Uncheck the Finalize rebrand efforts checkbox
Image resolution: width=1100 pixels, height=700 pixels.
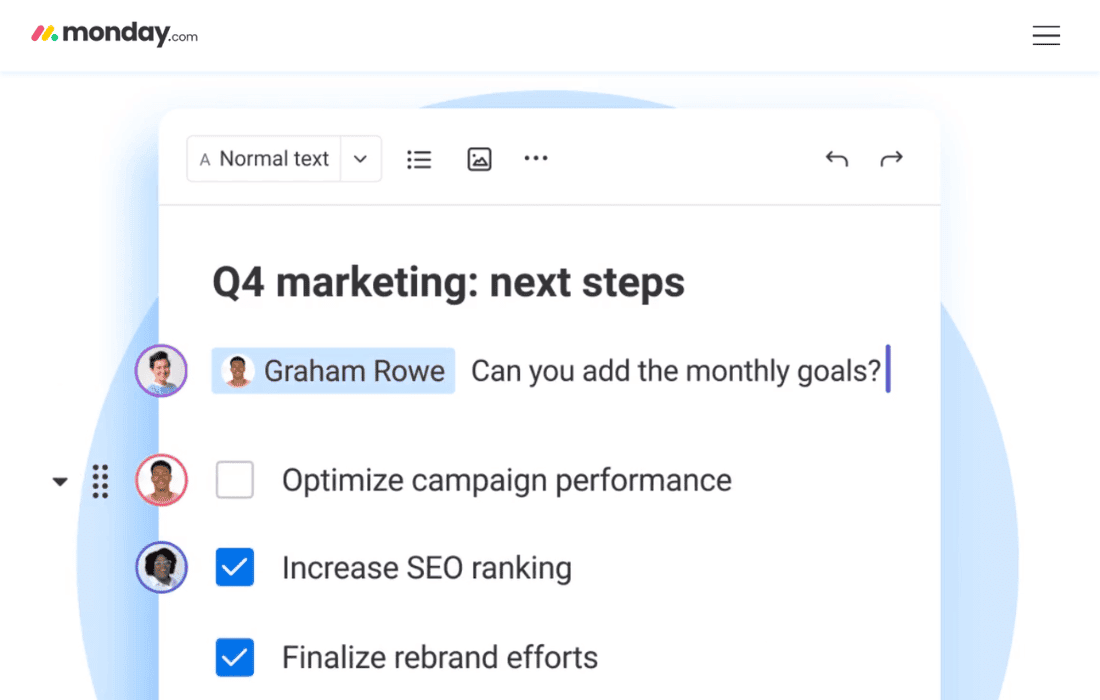coord(235,657)
